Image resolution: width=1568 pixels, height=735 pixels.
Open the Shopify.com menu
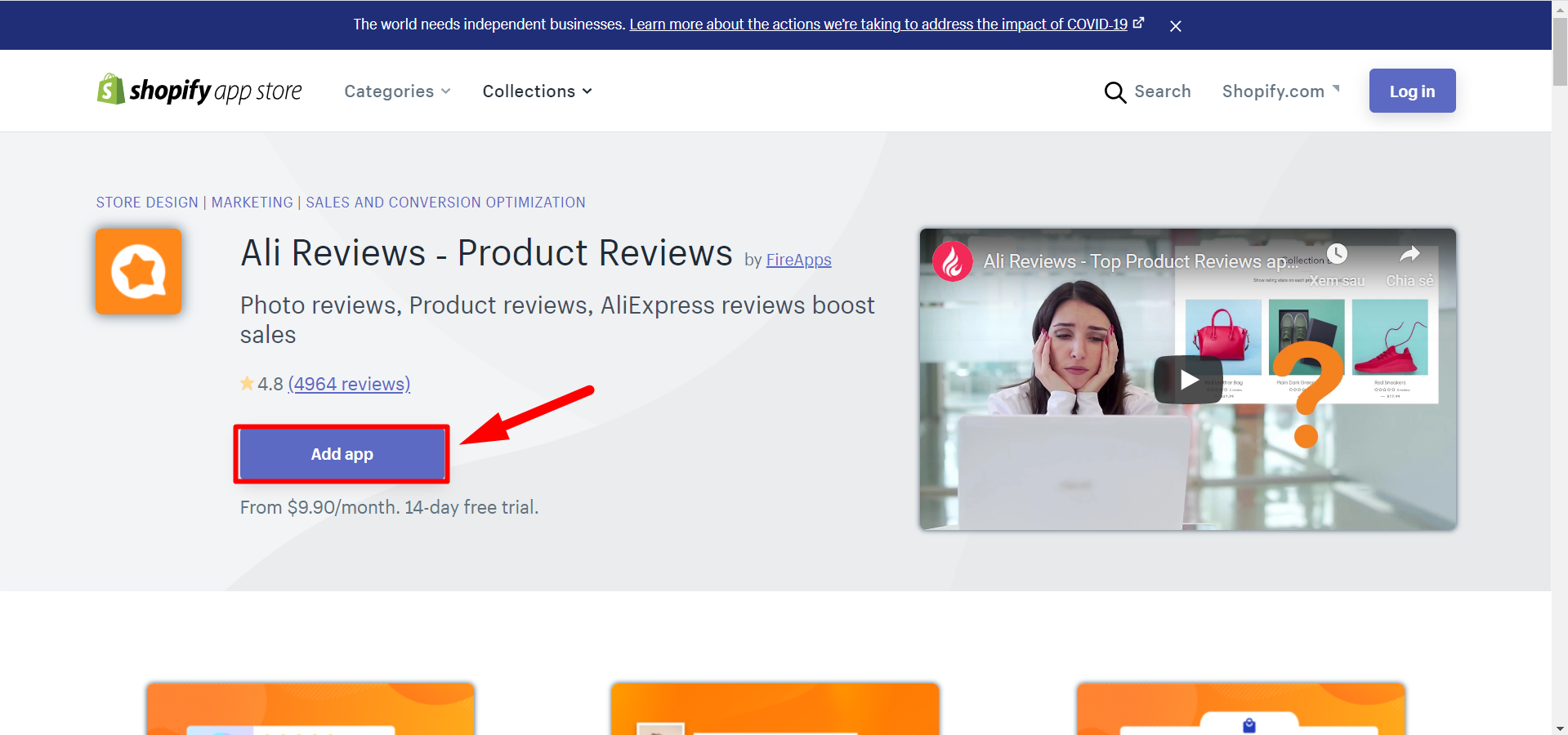point(1280,91)
